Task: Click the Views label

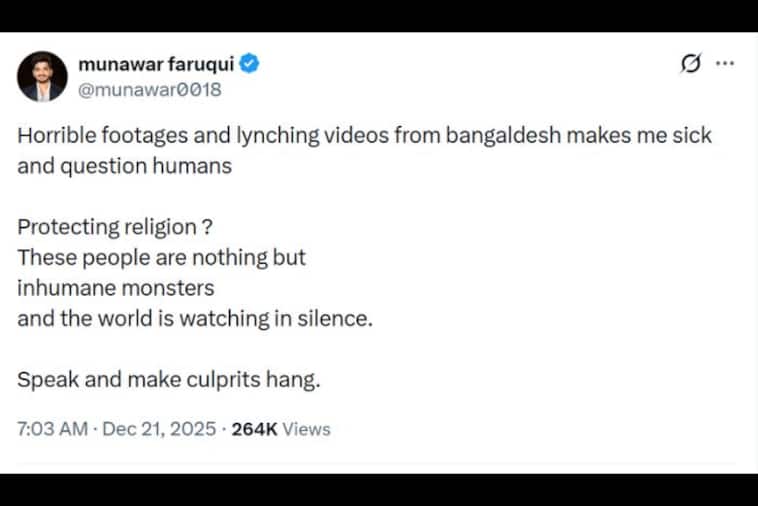Action: pyautogui.click(x=307, y=429)
